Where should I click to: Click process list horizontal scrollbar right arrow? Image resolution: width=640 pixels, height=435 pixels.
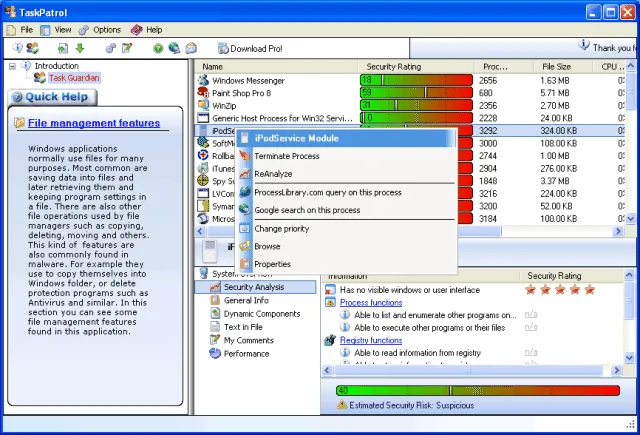(x=618, y=231)
